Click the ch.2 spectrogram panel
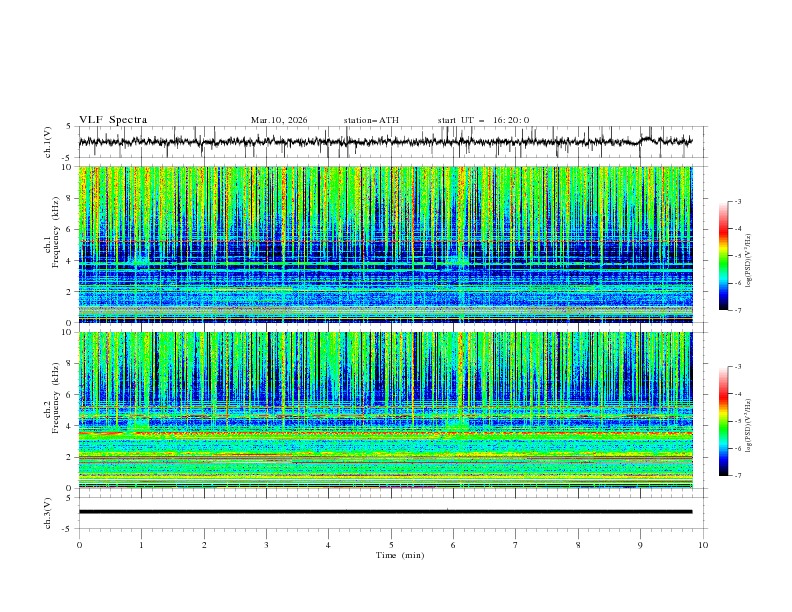This screenshot has width=792, height=612. (x=386, y=410)
